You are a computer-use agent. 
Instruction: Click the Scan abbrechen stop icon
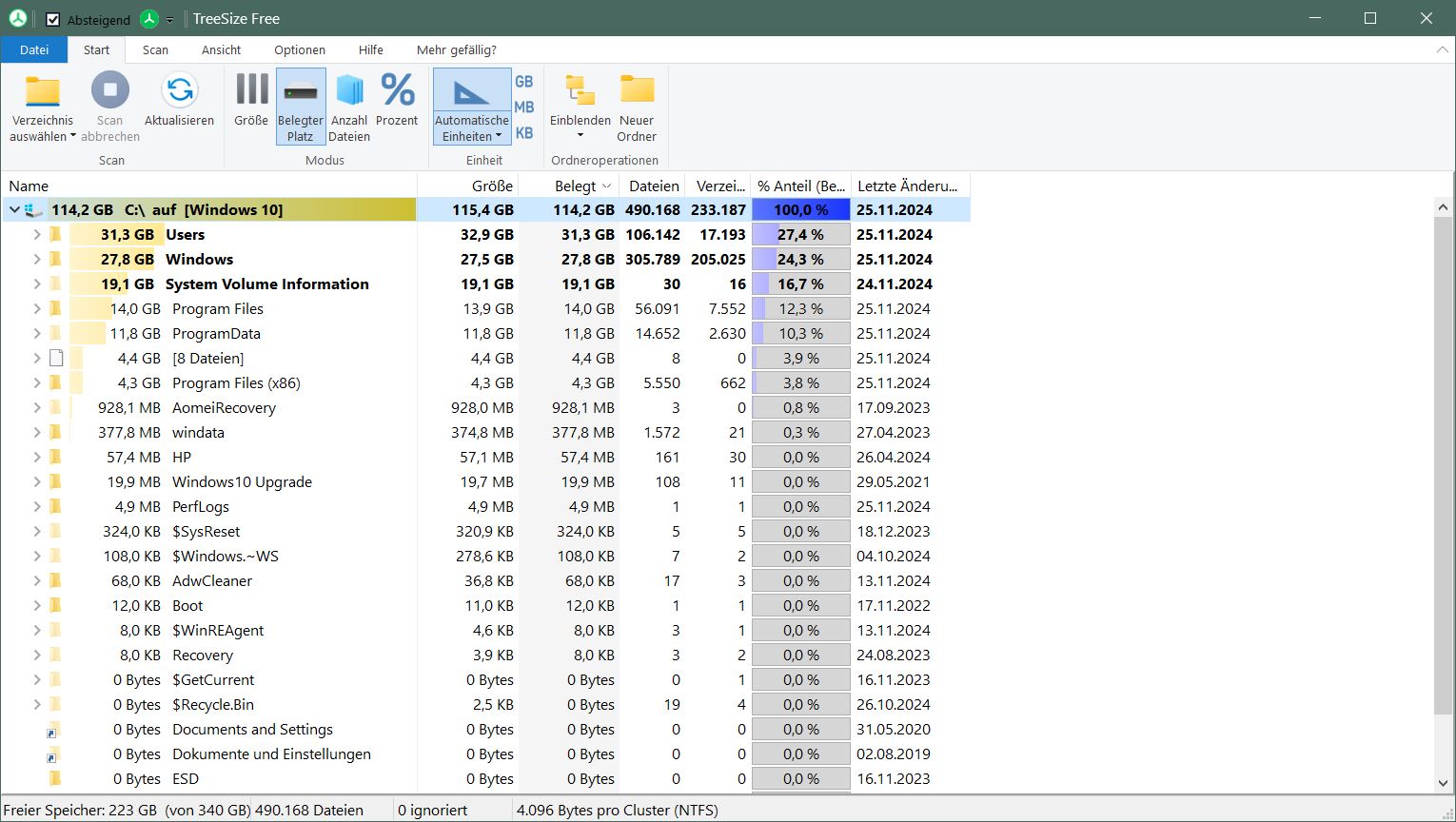click(109, 91)
